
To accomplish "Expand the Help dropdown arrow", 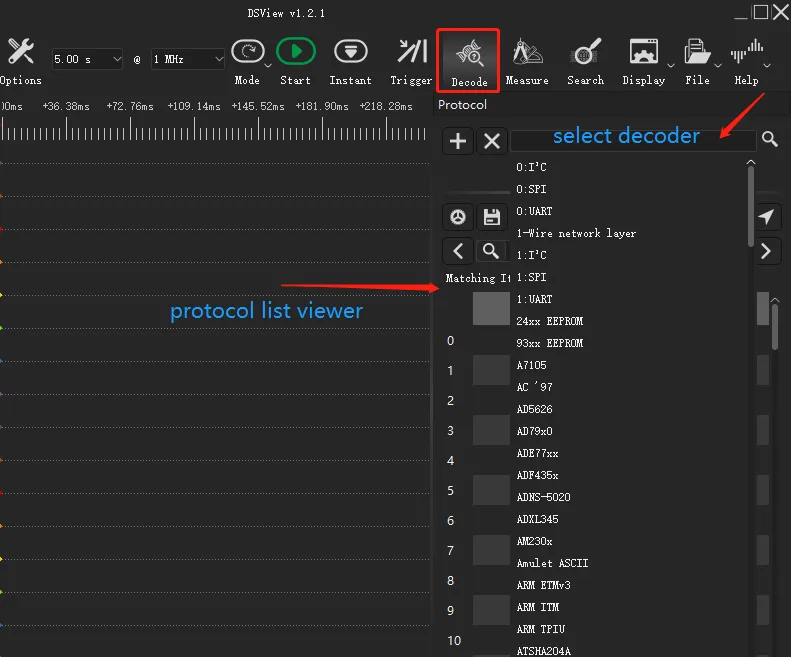I will [x=767, y=66].
